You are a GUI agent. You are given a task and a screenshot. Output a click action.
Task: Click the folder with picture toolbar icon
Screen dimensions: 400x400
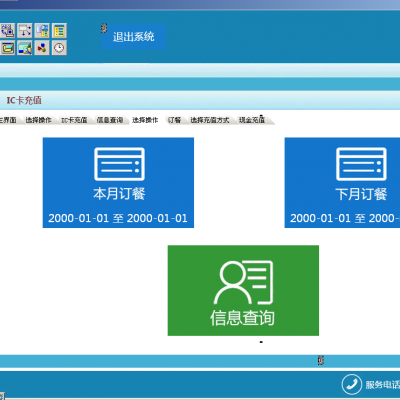(x=8, y=48)
